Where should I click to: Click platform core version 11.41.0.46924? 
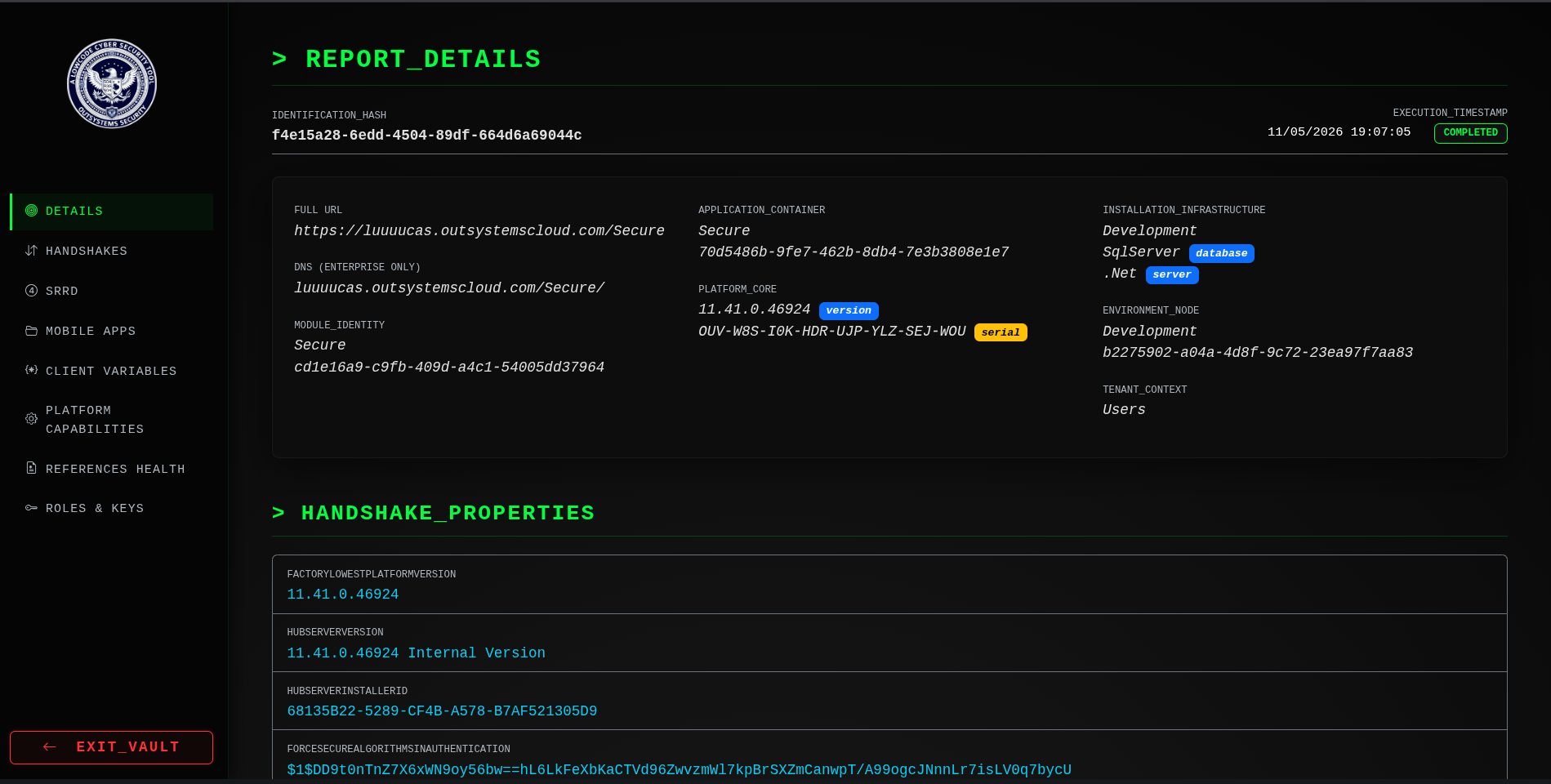coord(754,310)
